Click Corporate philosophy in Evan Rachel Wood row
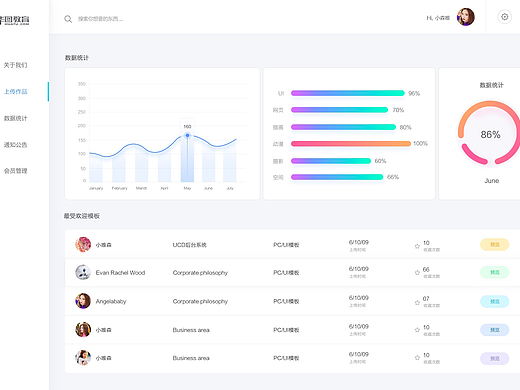 click(x=200, y=273)
